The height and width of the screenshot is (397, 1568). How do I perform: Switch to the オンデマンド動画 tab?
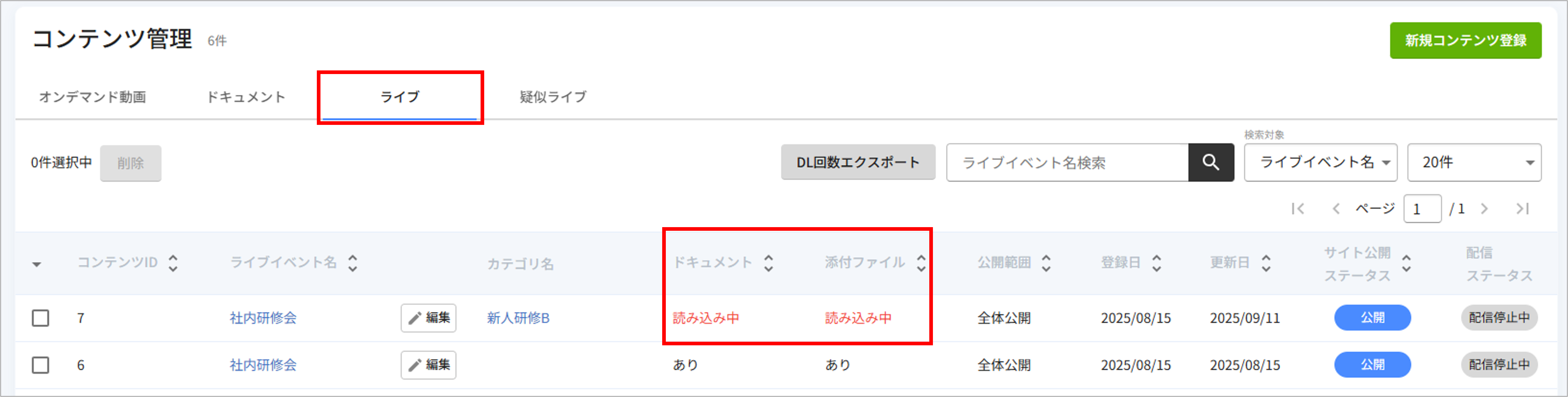pyautogui.click(x=92, y=97)
